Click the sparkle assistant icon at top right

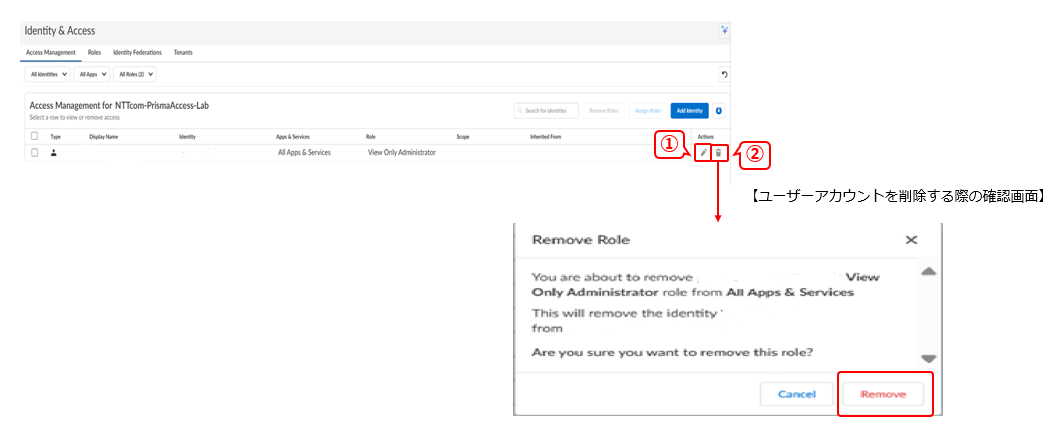click(724, 31)
